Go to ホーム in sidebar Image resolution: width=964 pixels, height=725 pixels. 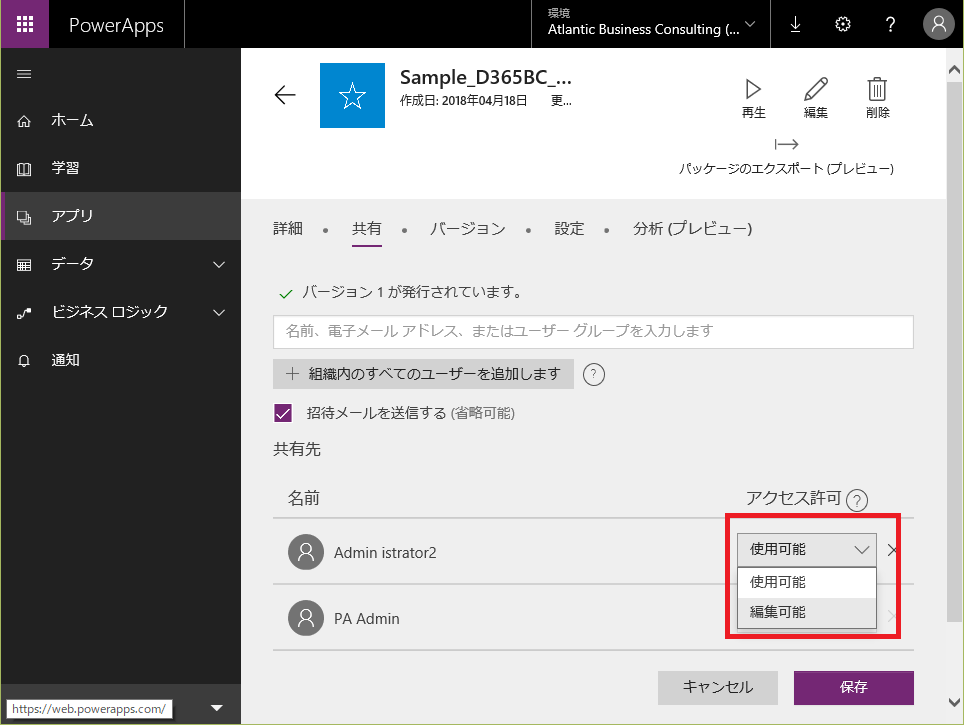[x=120, y=121]
